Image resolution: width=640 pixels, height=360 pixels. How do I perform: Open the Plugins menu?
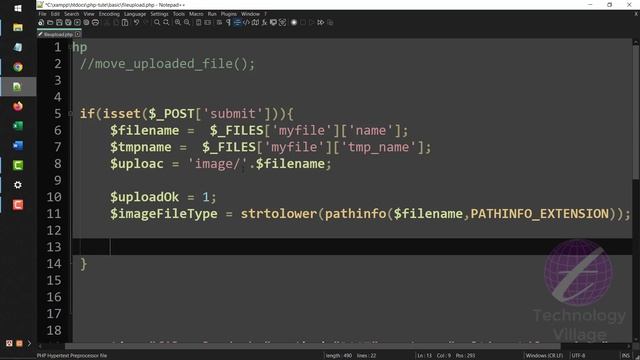[229, 14]
